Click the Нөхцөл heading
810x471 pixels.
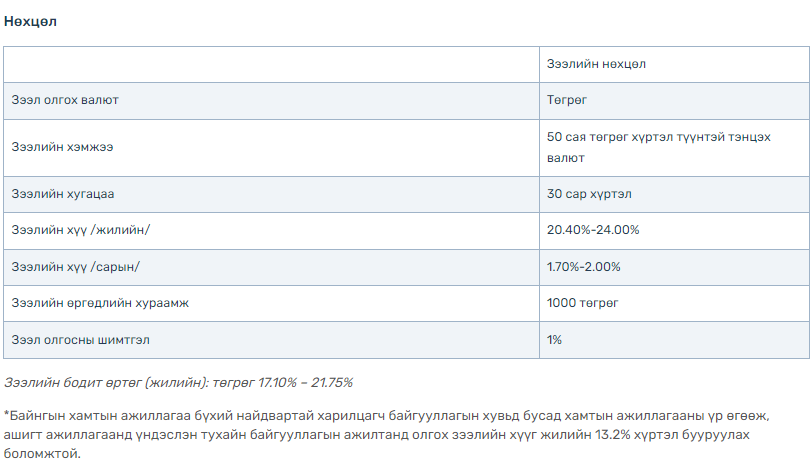pos(30,22)
